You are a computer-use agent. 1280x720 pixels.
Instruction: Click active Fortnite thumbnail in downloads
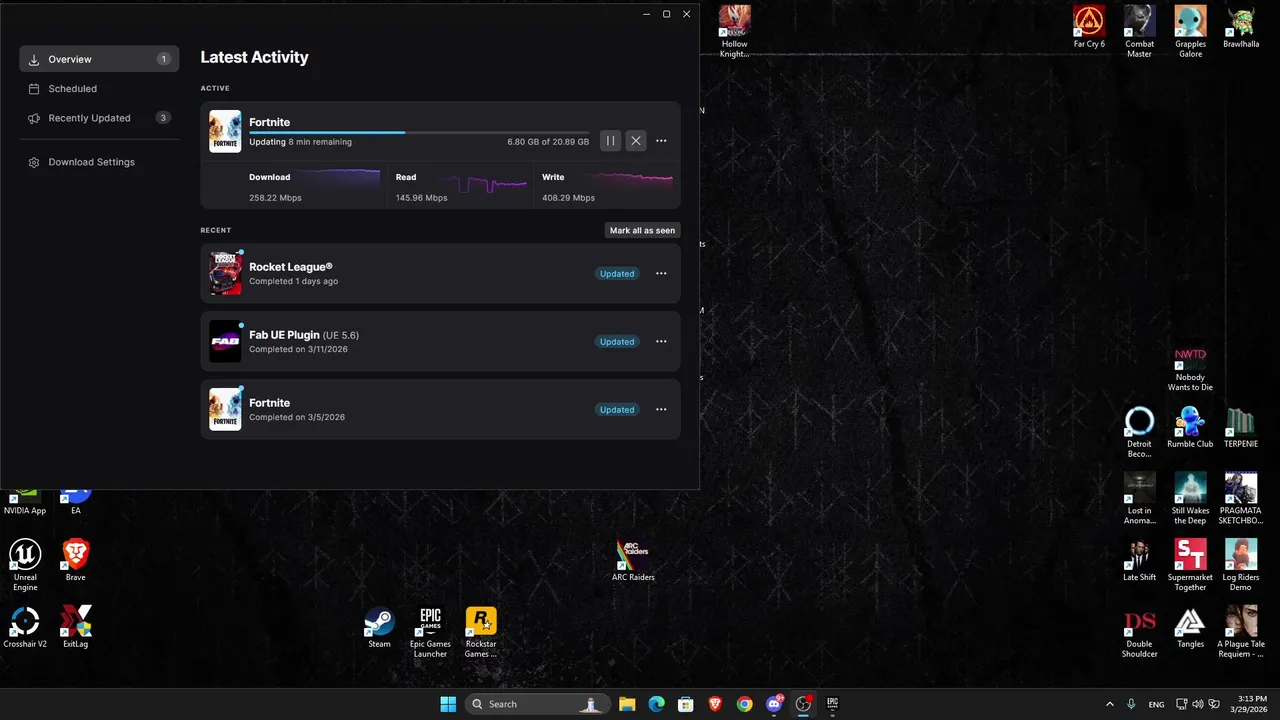pyautogui.click(x=225, y=131)
